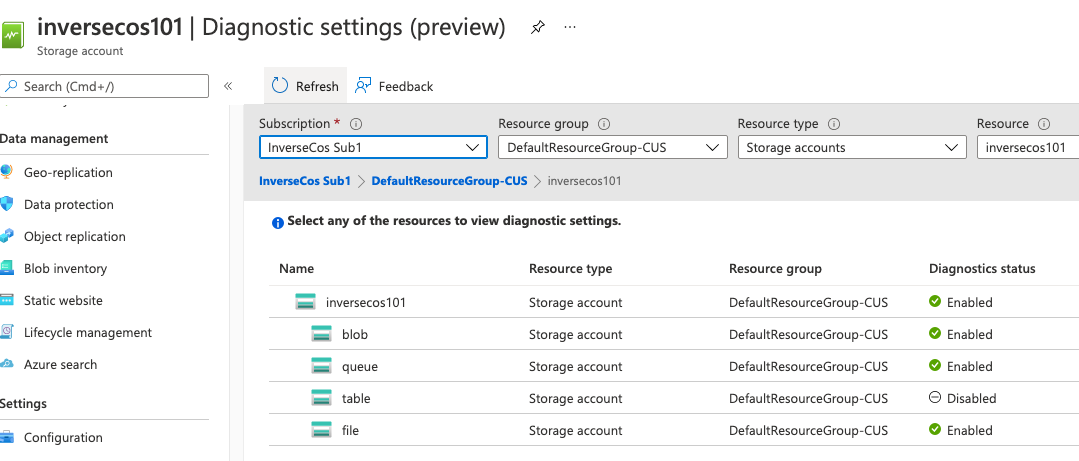Expand the Subscription dropdown

[x=372, y=148]
